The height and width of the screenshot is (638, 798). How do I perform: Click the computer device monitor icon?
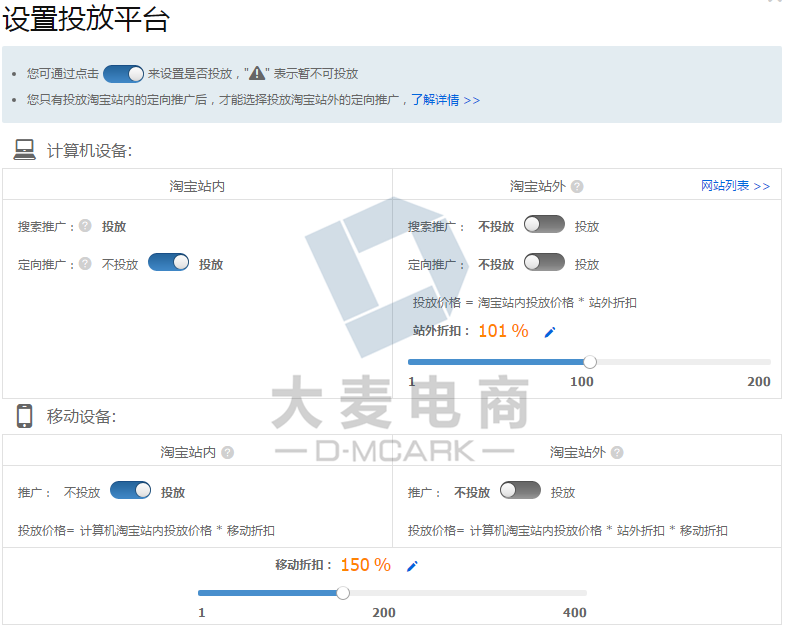[25, 150]
